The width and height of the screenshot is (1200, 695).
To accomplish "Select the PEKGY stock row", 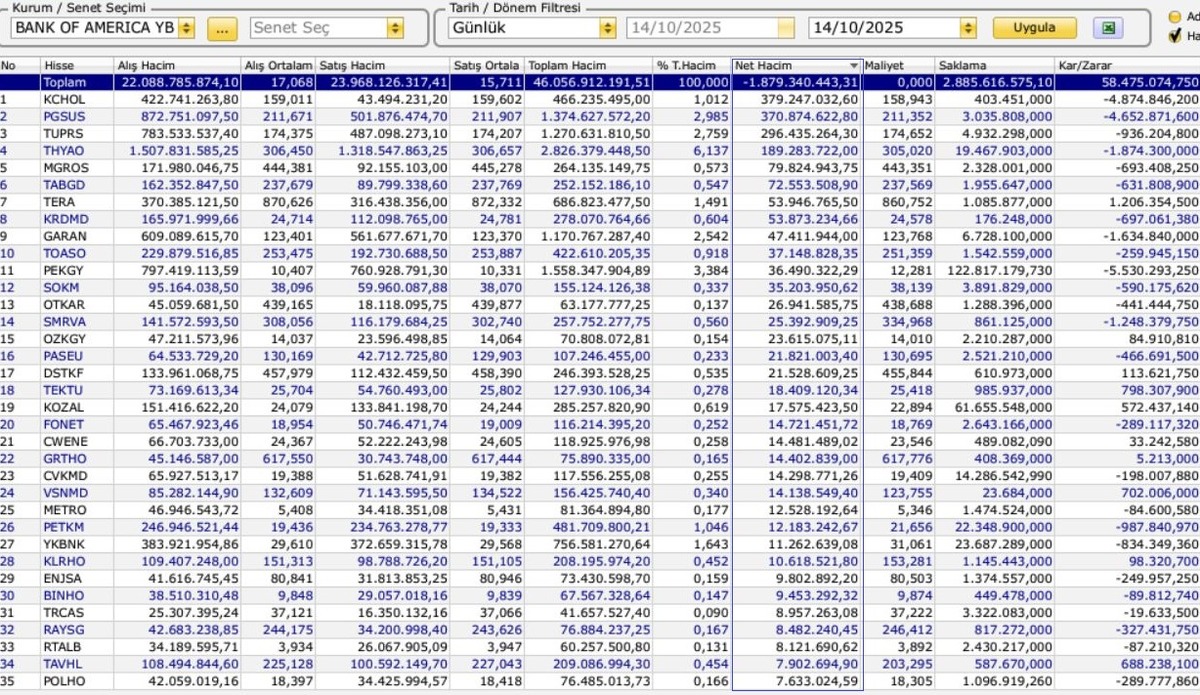I will [600, 271].
